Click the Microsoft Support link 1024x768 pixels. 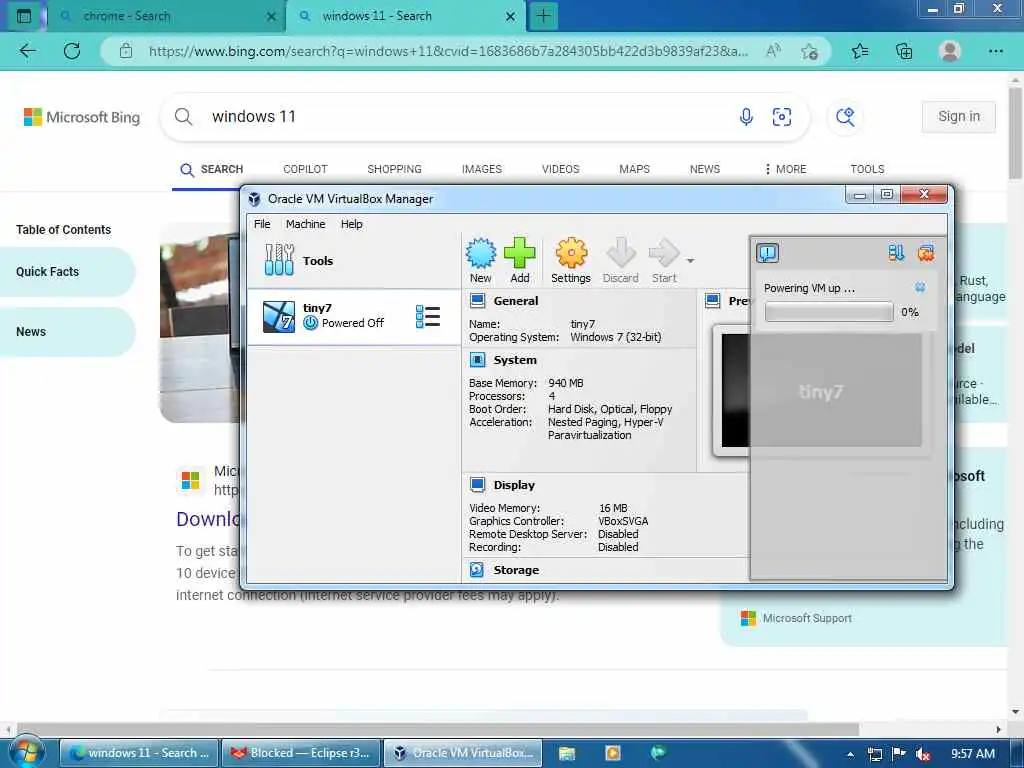click(x=807, y=618)
